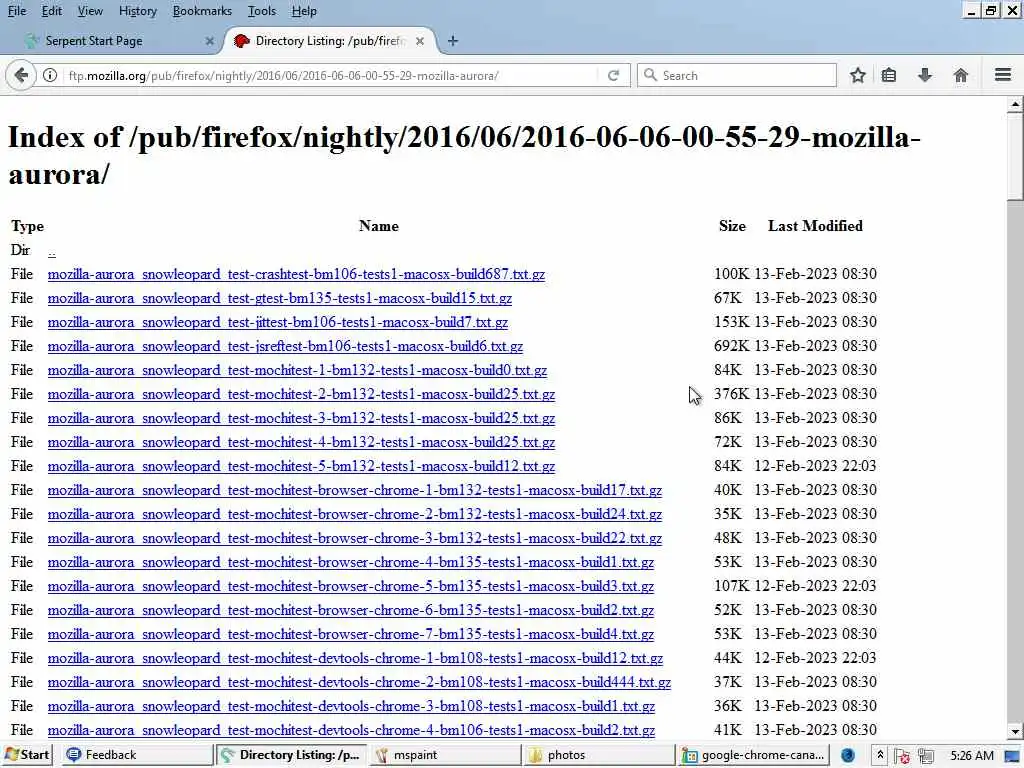This screenshot has height=768, width=1024.
Task: Open mochitest-browser-chrome-4 build1 link
Action: (351, 562)
